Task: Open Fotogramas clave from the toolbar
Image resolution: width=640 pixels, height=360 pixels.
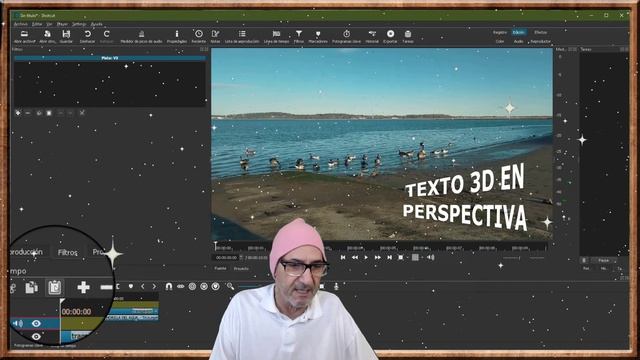Action: [x=346, y=36]
